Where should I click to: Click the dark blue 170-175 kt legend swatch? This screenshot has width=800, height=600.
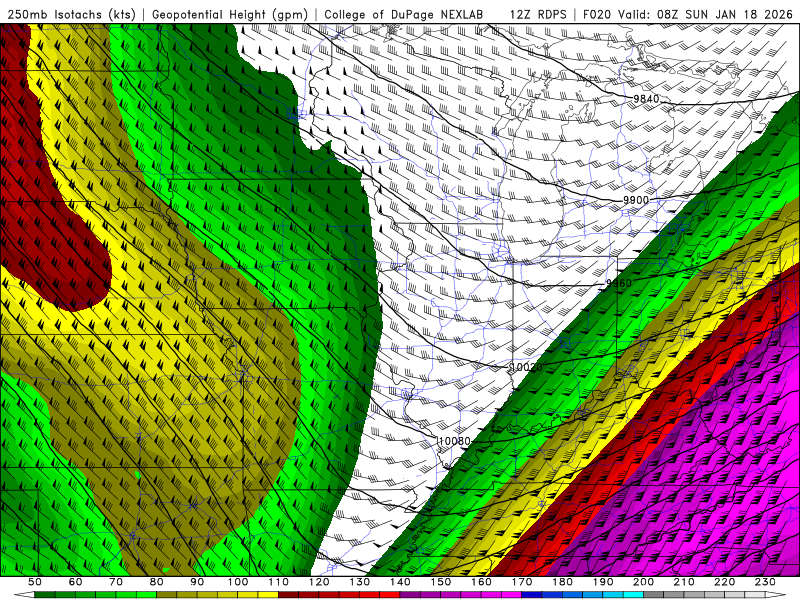tap(532, 595)
